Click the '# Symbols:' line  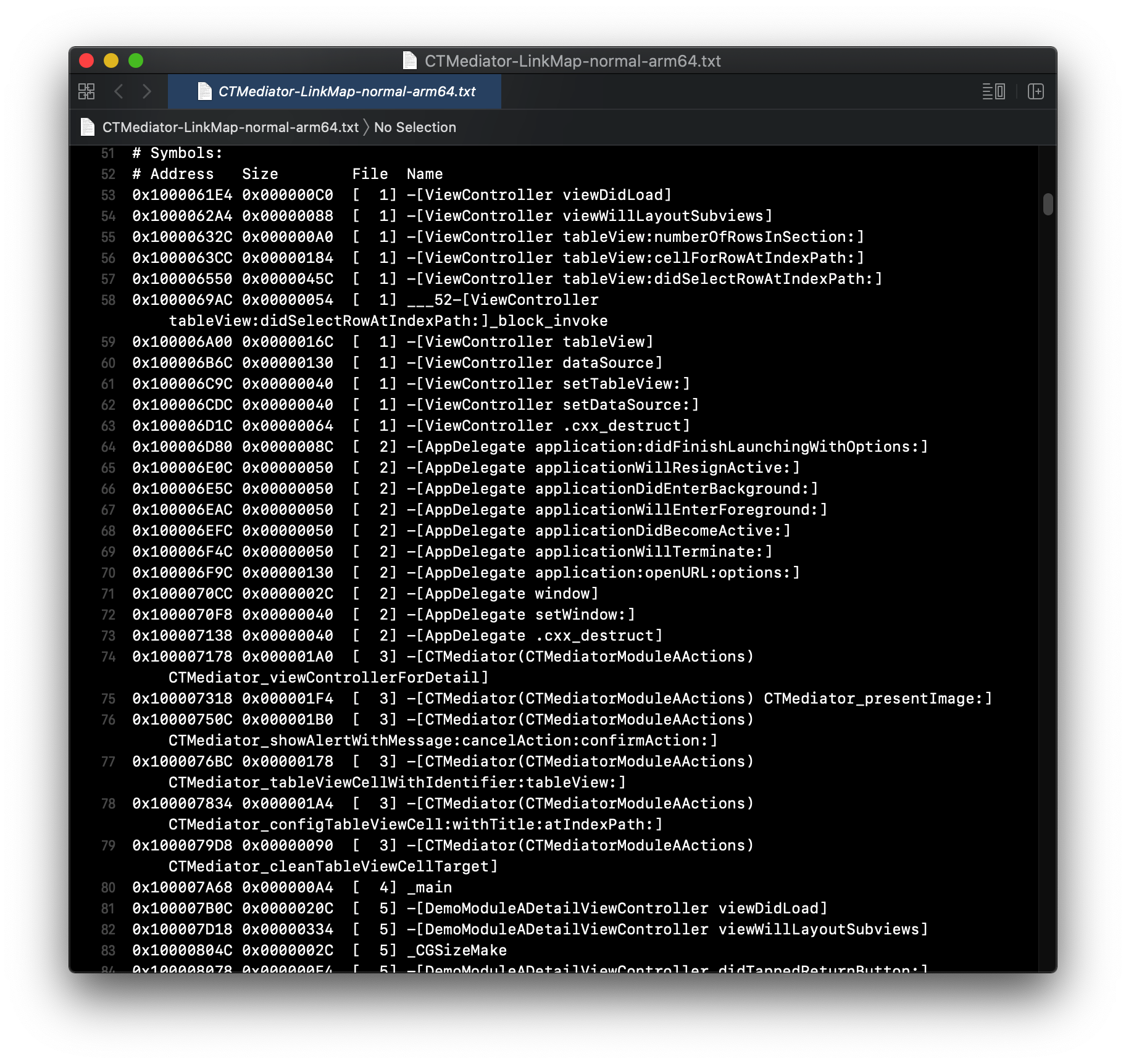coord(177,153)
